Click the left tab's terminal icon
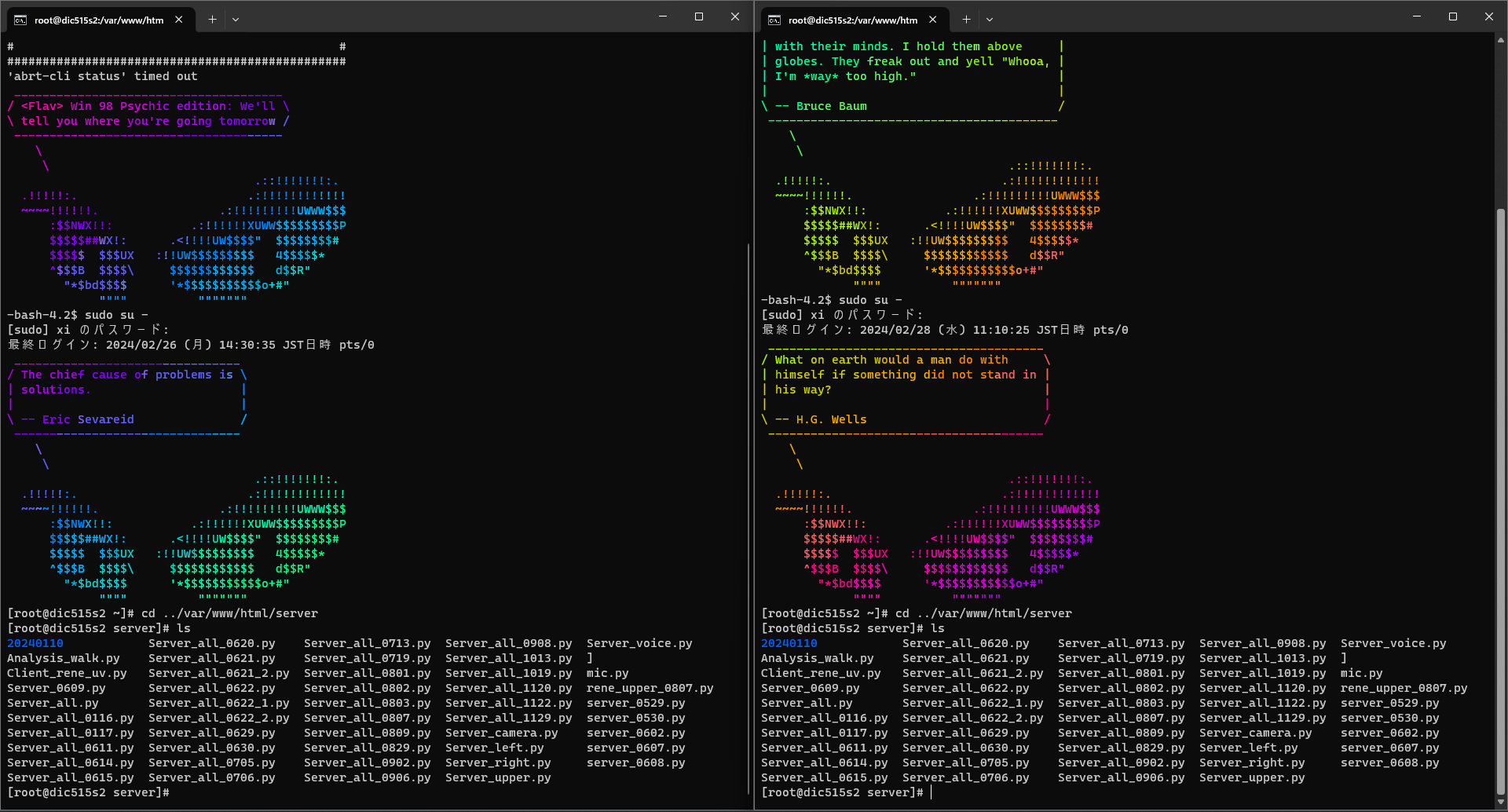 20,20
